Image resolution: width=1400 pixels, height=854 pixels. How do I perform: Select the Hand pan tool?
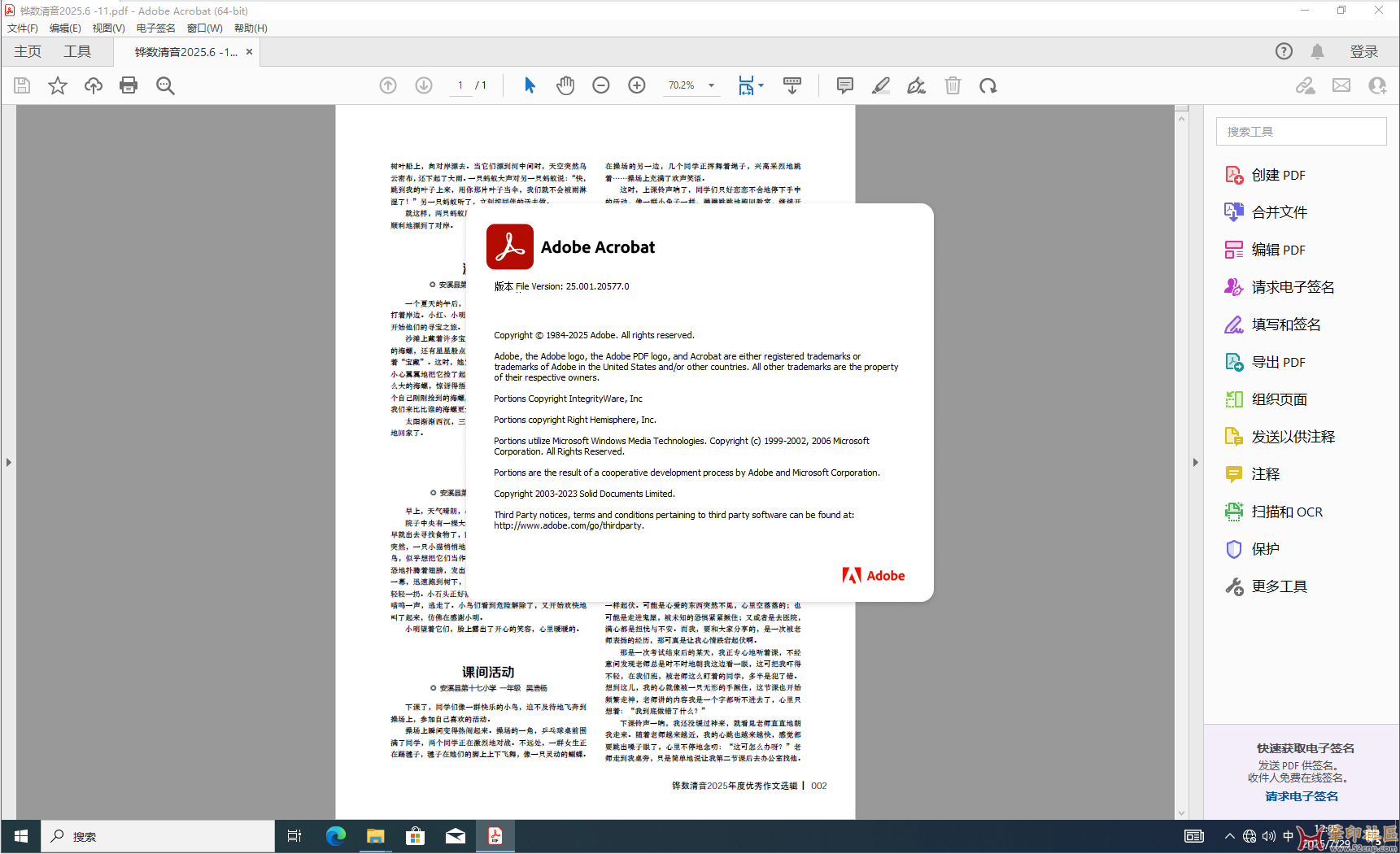coord(565,85)
